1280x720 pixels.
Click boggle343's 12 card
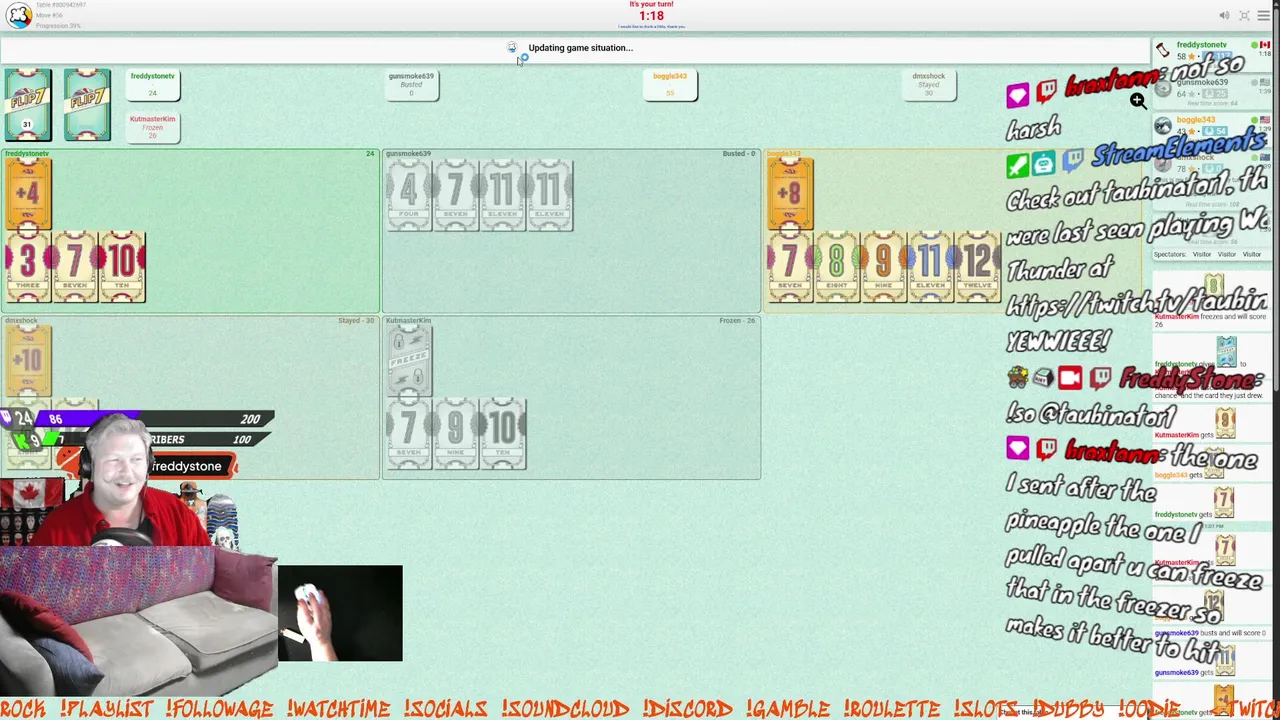click(978, 267)
